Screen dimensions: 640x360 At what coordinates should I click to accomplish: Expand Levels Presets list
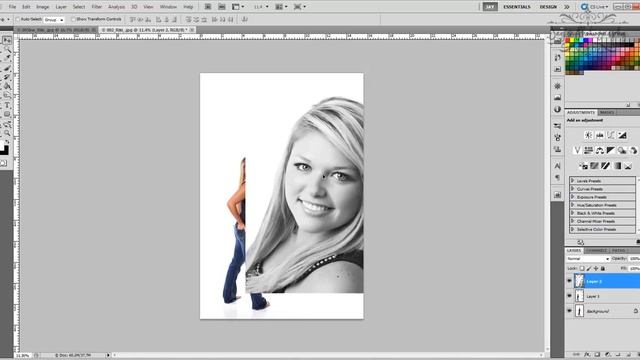coord(573,180)
